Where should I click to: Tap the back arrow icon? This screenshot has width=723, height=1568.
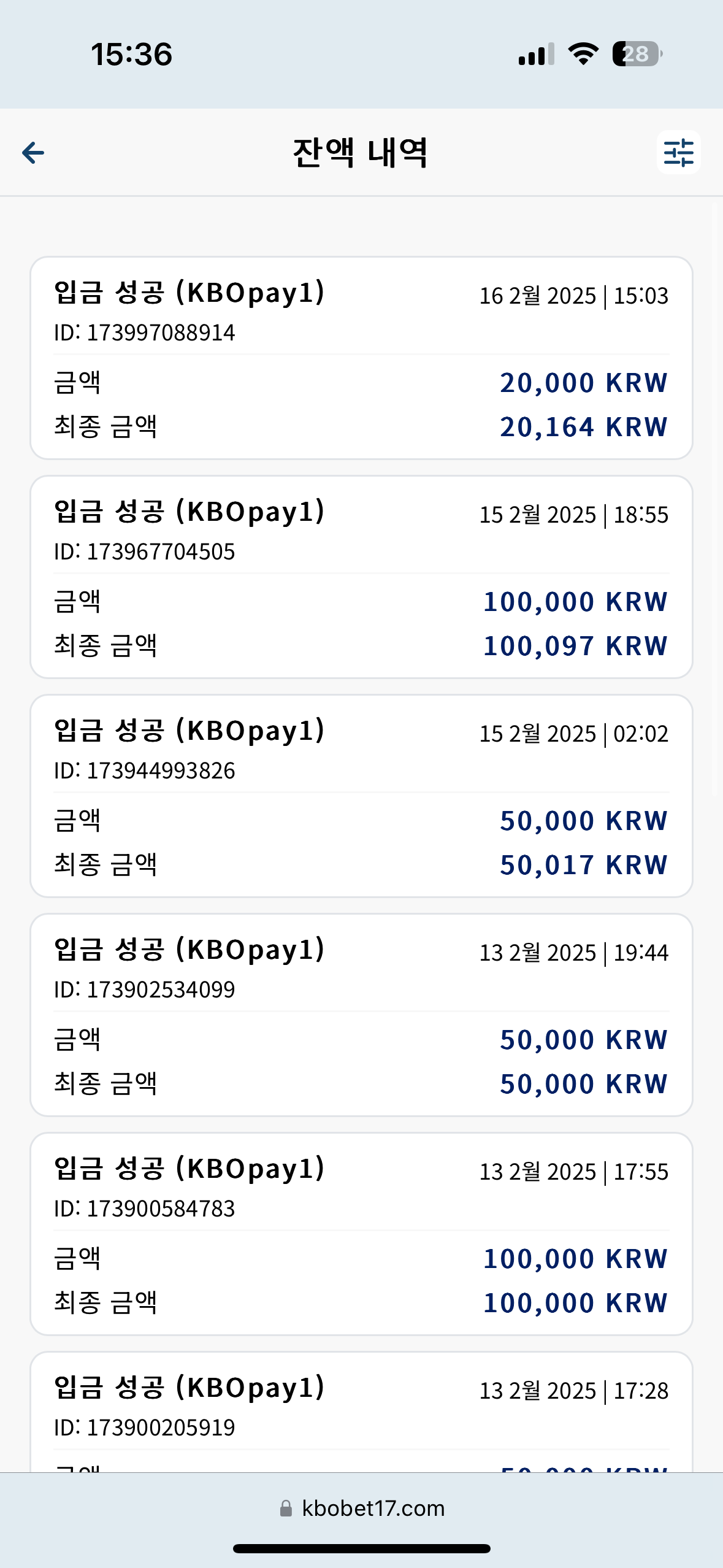click(x=33, y=152)
